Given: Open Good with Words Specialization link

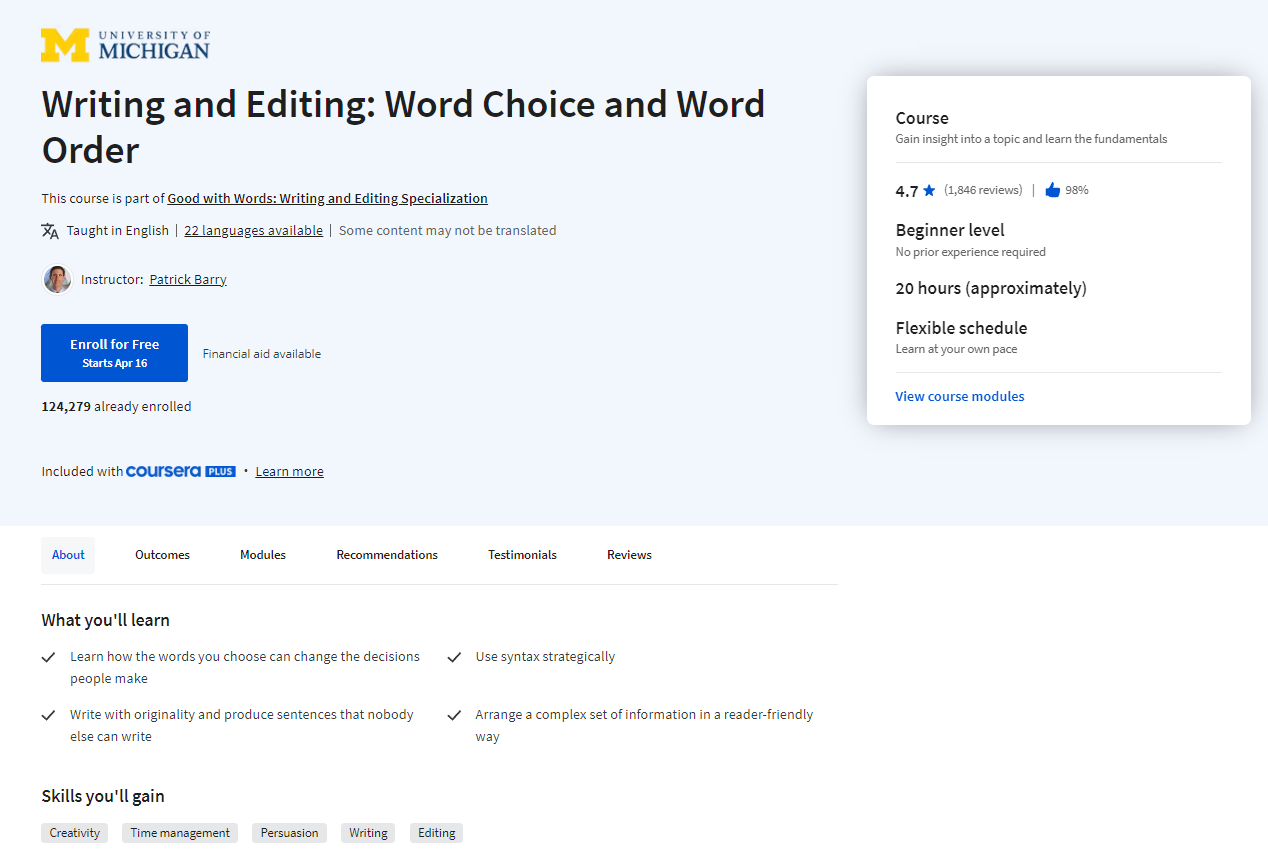Looking at the screenshot, I should click(x=328, y=199).
